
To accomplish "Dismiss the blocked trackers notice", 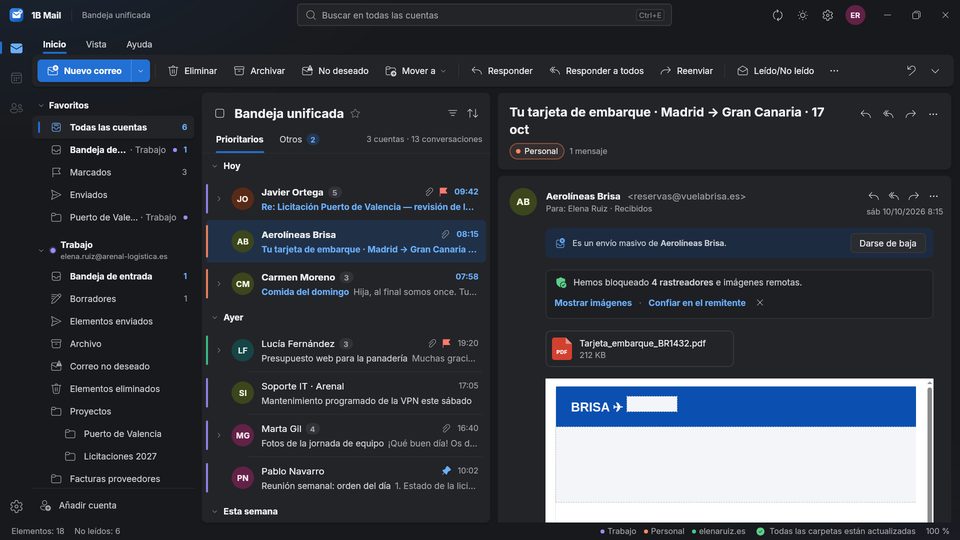I will 760,302.
